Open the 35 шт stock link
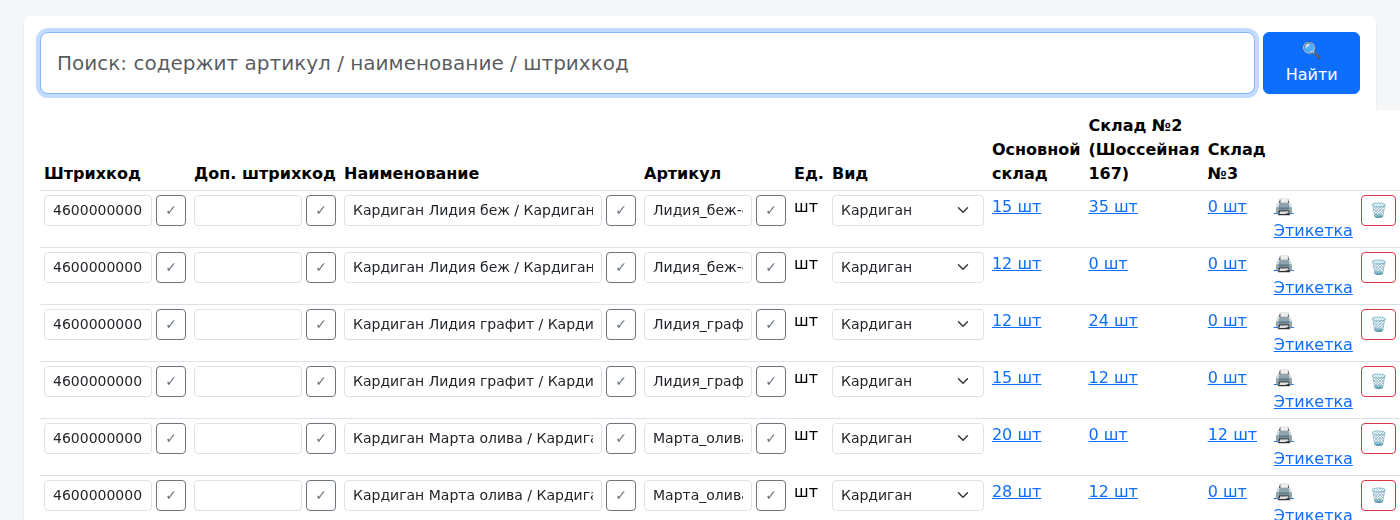The width and height of the screenshot is (1400, 520). [x=1113, y=207]
